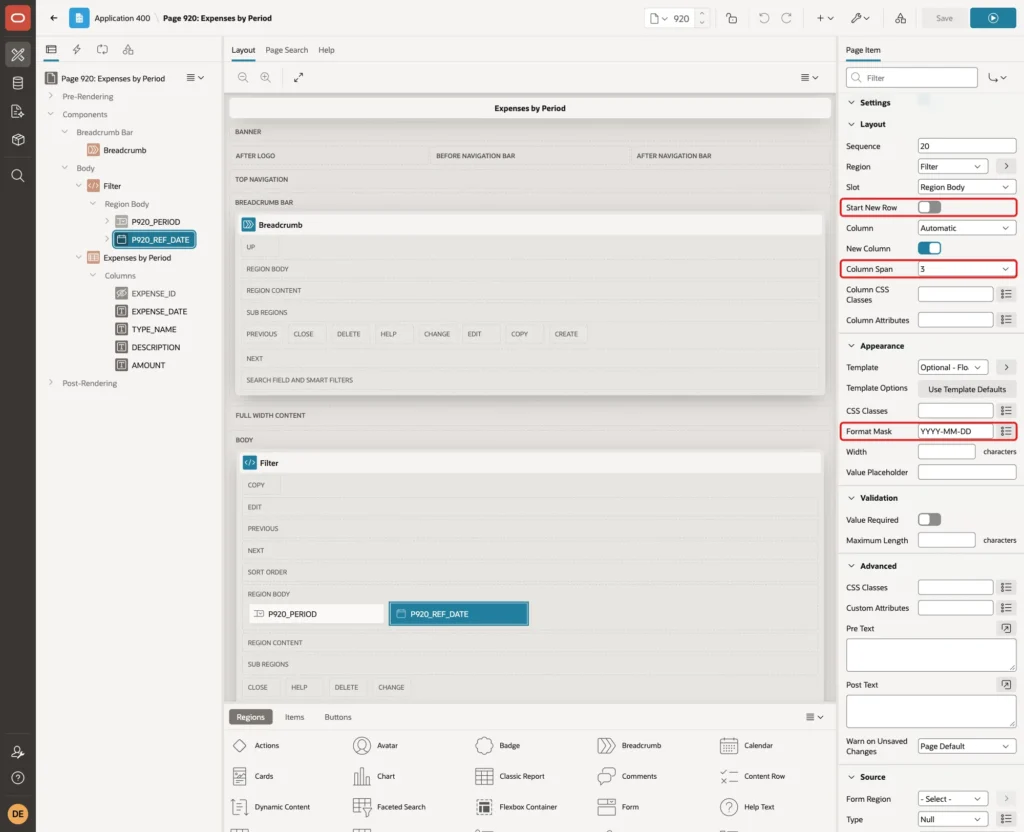The width and height of the screenshot is (1024, 832).
Task: Click the Sequence input field
Action: [967, 146]
